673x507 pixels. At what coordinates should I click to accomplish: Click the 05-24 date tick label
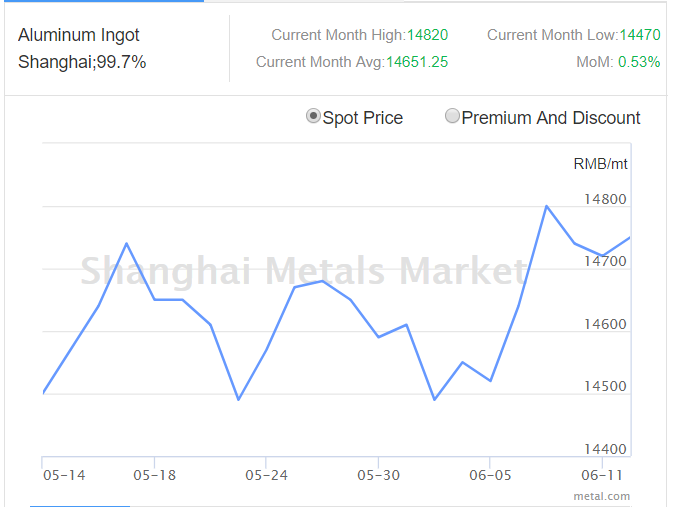(x=266, y=475)
